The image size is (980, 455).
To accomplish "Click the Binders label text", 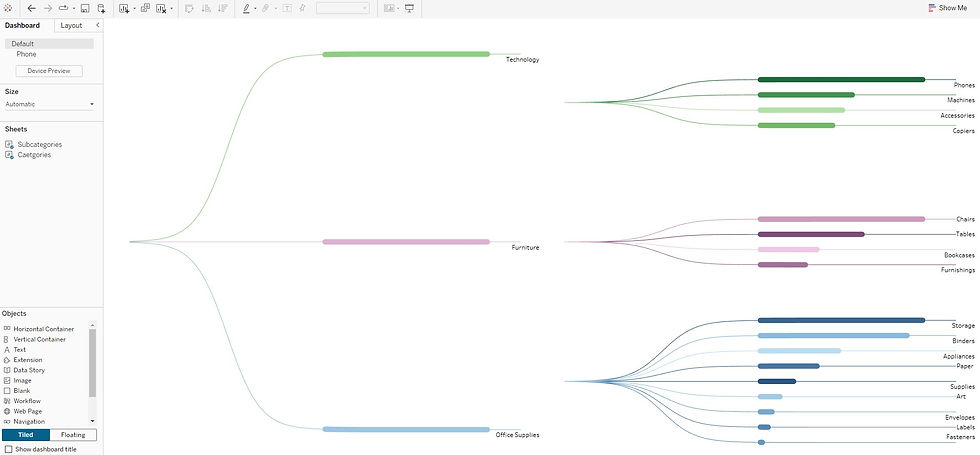I will point(964,341).
